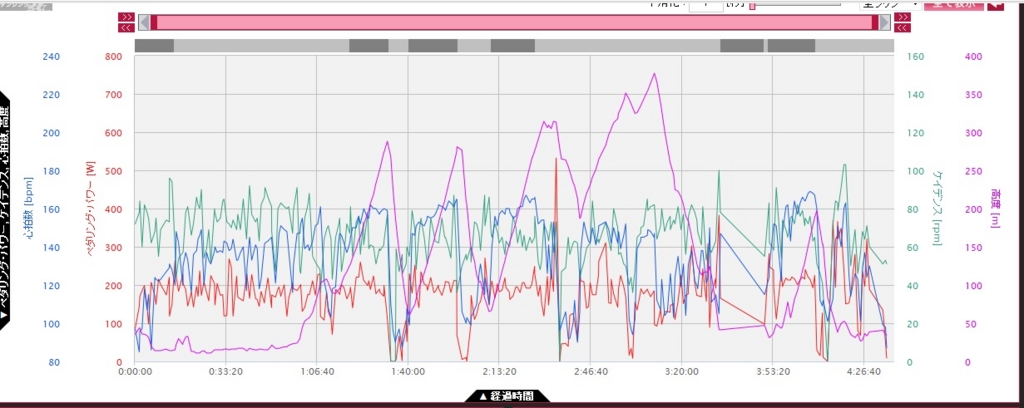
Task: Click the 心拍数 [bpm] axis title
Action: pos(30,208)
